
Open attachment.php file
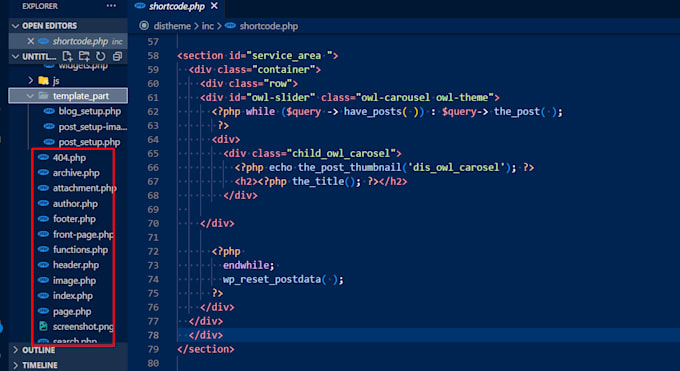coord(85,188)
